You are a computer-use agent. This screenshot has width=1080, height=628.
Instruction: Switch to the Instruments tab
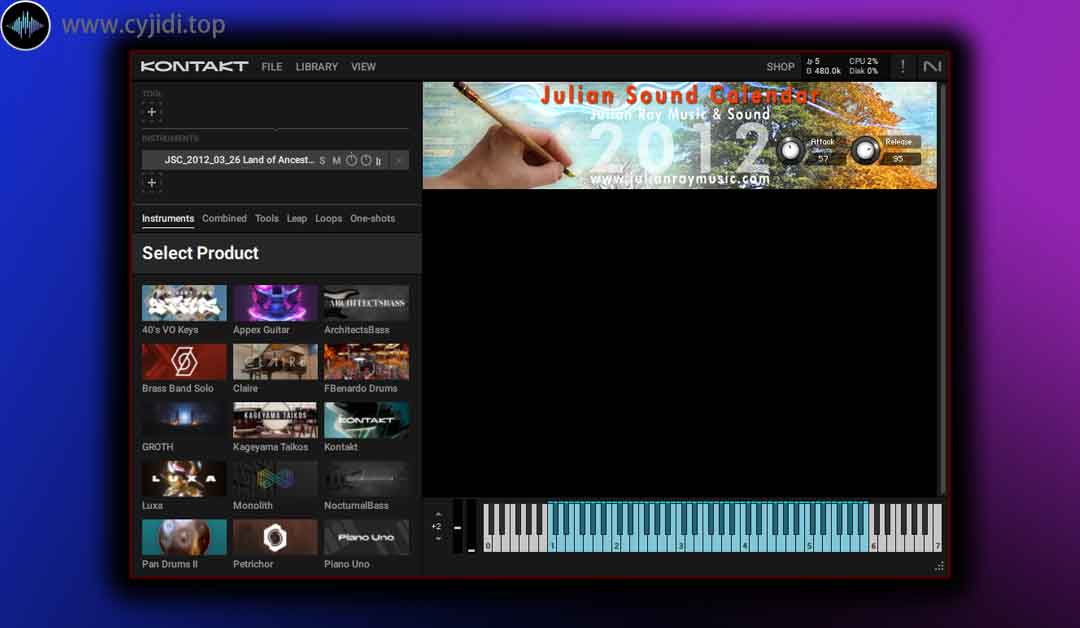point(168,218)
